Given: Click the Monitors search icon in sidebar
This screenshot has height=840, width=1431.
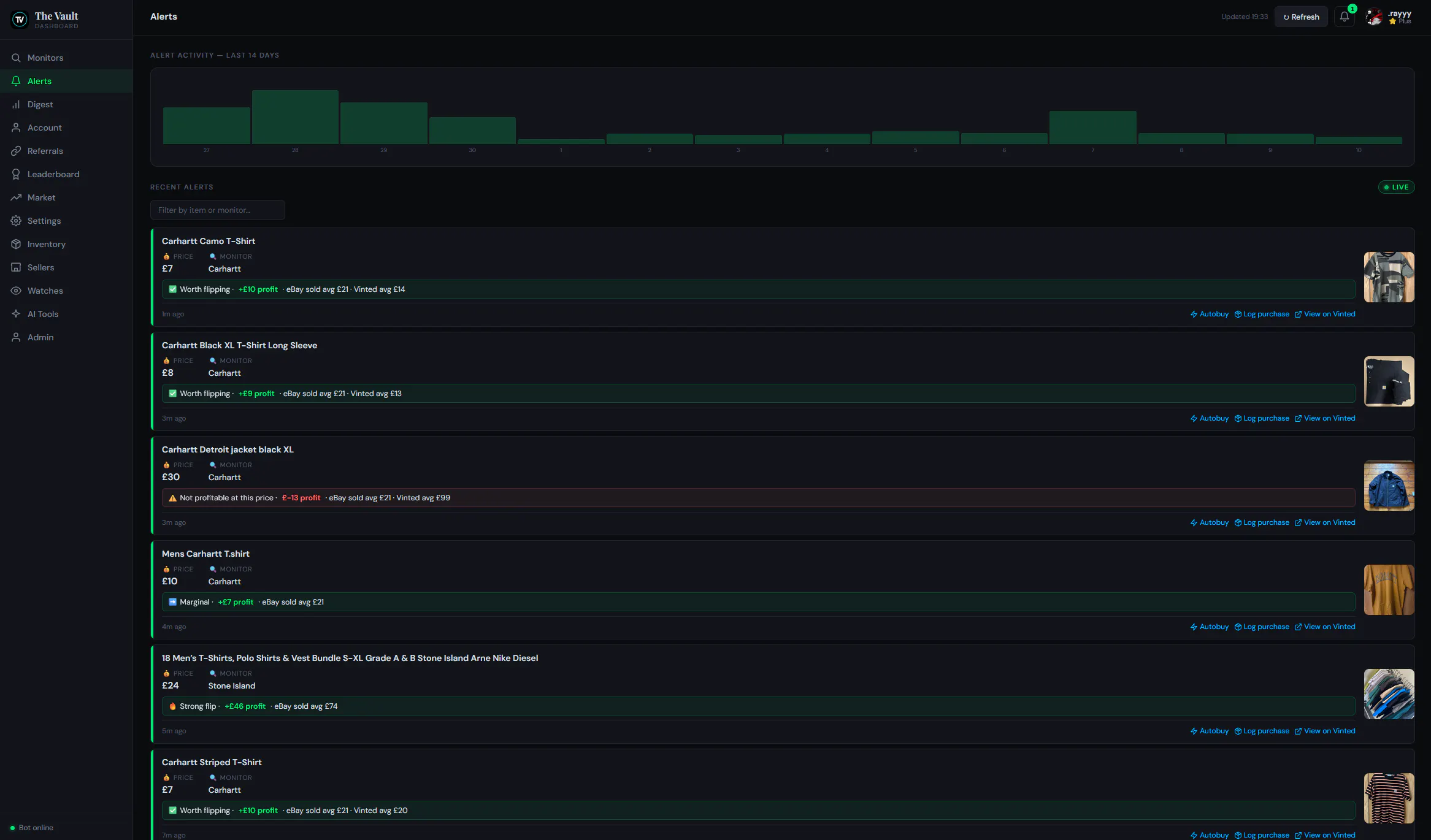Looking at the screenshot, I should 16,58.
